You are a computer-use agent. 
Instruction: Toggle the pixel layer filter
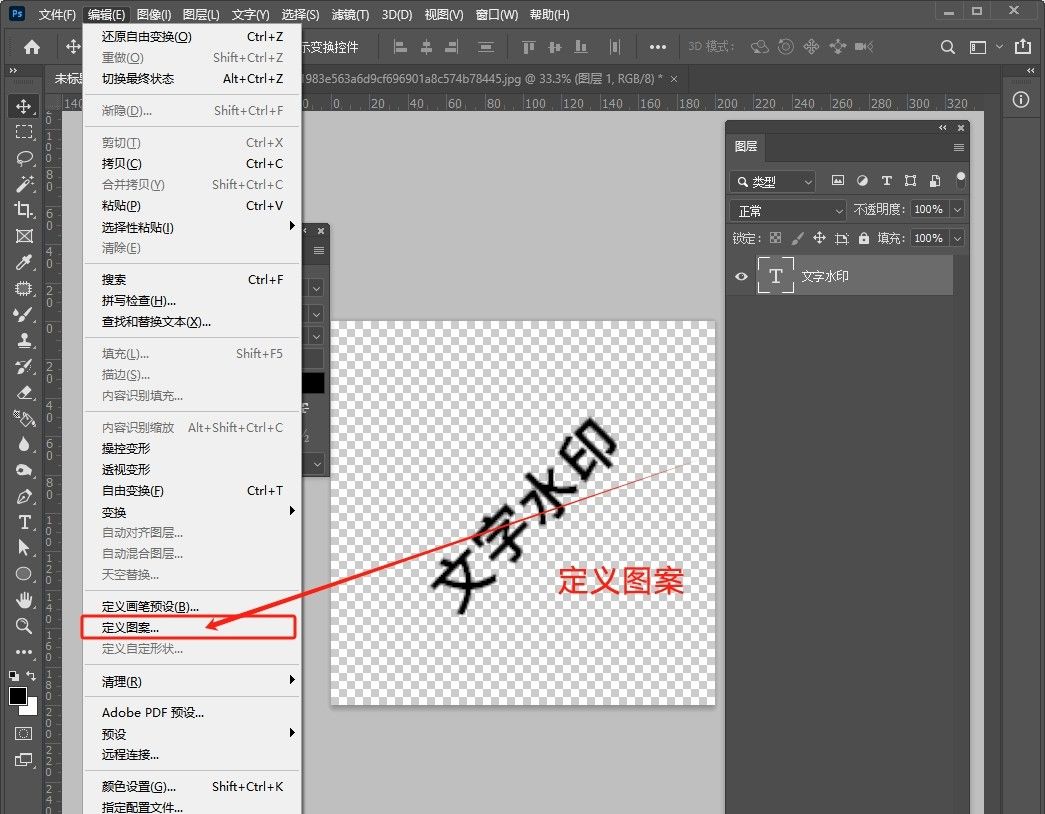click(x=838, y=181)
